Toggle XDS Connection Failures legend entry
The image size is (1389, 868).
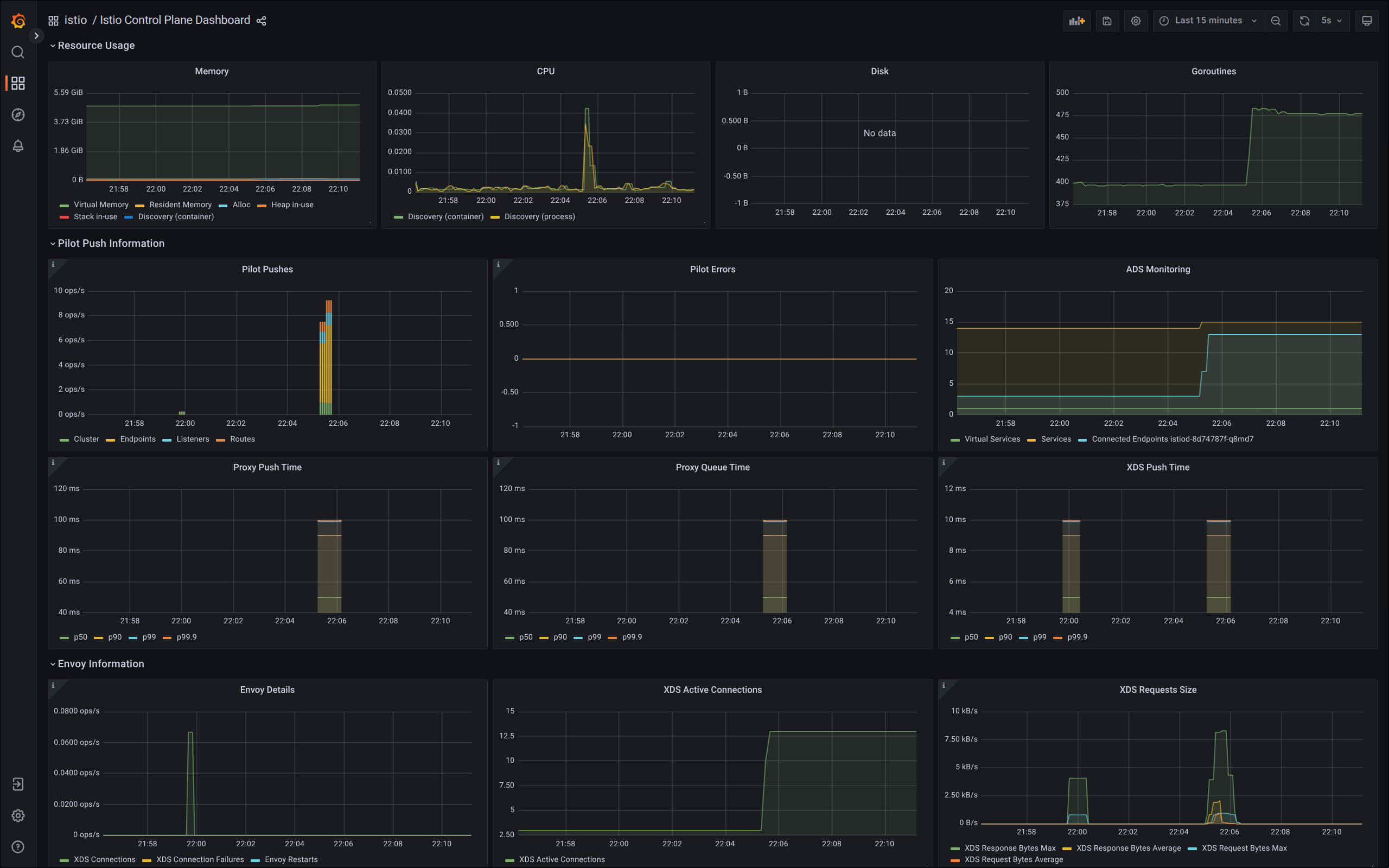(x=200, y=859)
